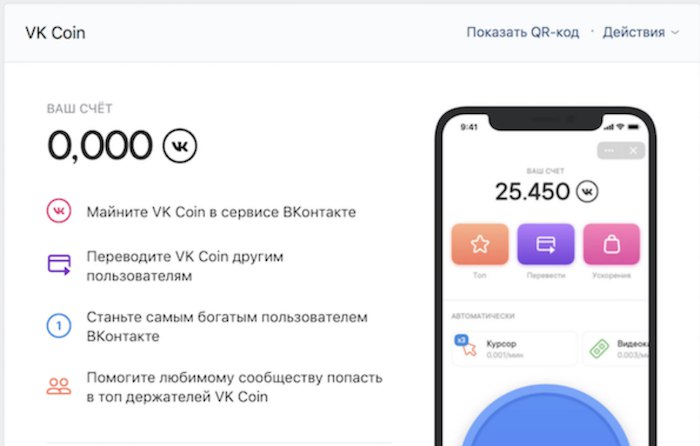Viewport: 700px width, 446px height.
Task: Tap the three-dots menu in phone mockup
Action: coord(609,150)
